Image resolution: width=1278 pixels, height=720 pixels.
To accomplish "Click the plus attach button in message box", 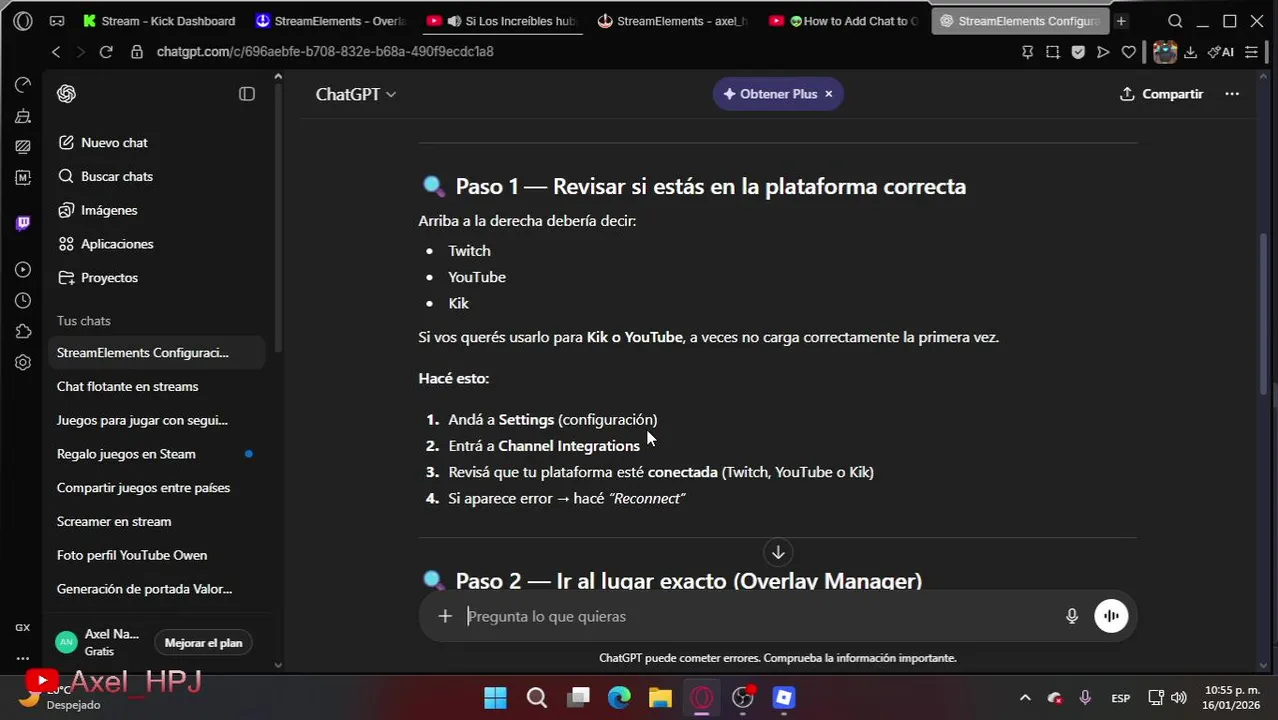I will coord(445,617).
